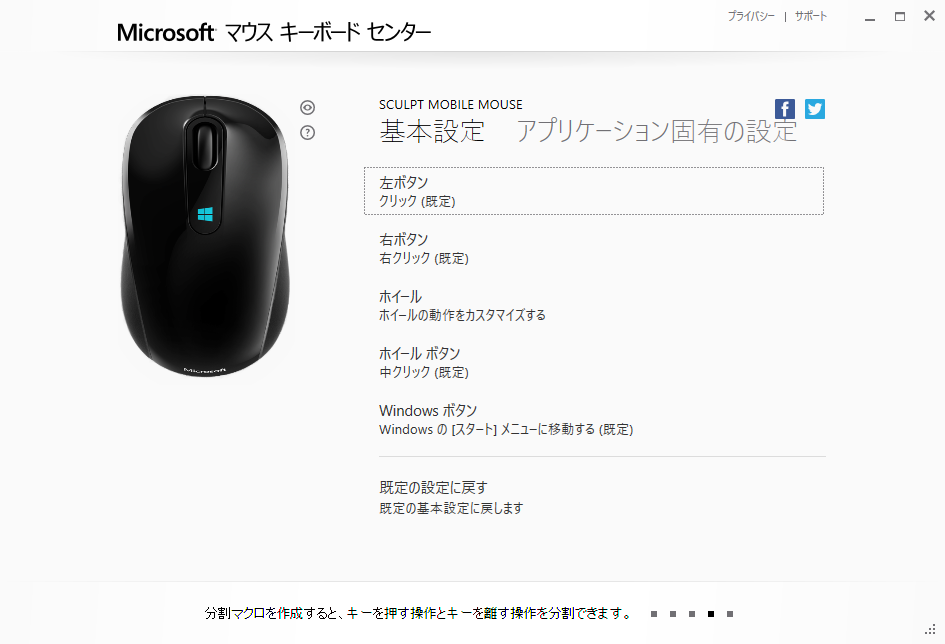Switch to 基本設定 tab
The image size is (945, 644).
432,131
